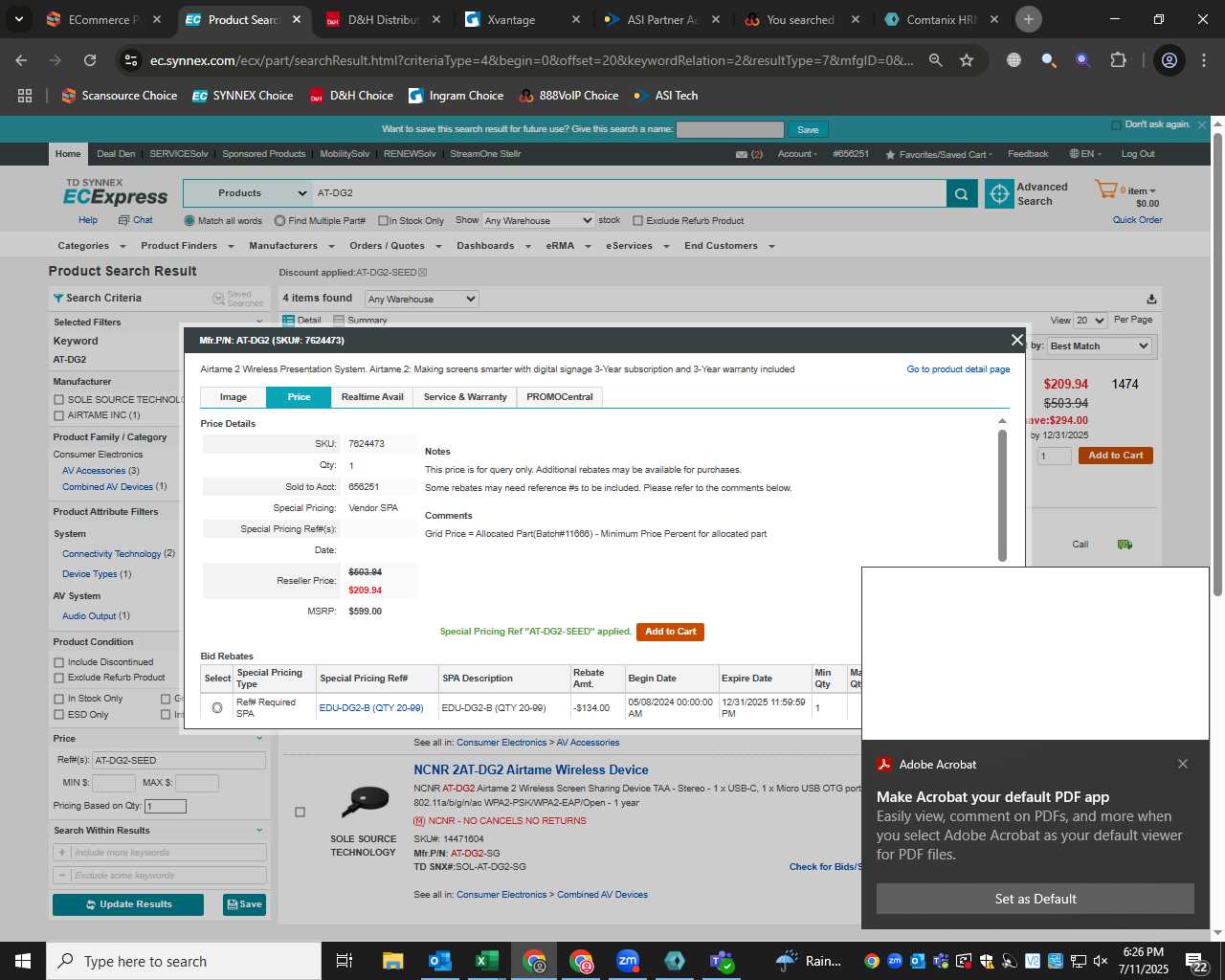Open File Explorer from the taskbar
This screenshot has width=1225, height=980.
pos(393,961)
